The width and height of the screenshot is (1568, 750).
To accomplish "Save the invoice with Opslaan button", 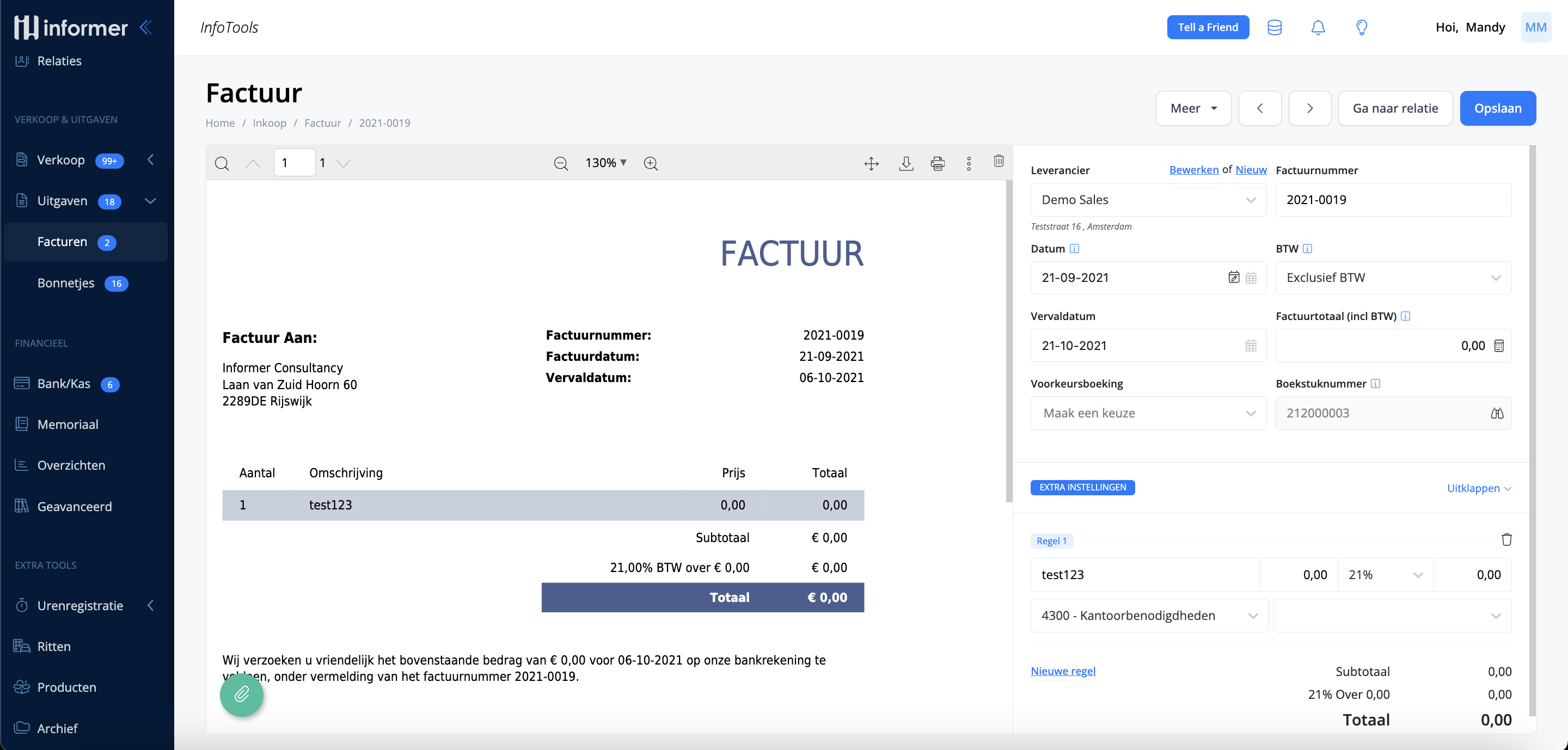I will pos(1497,108).
